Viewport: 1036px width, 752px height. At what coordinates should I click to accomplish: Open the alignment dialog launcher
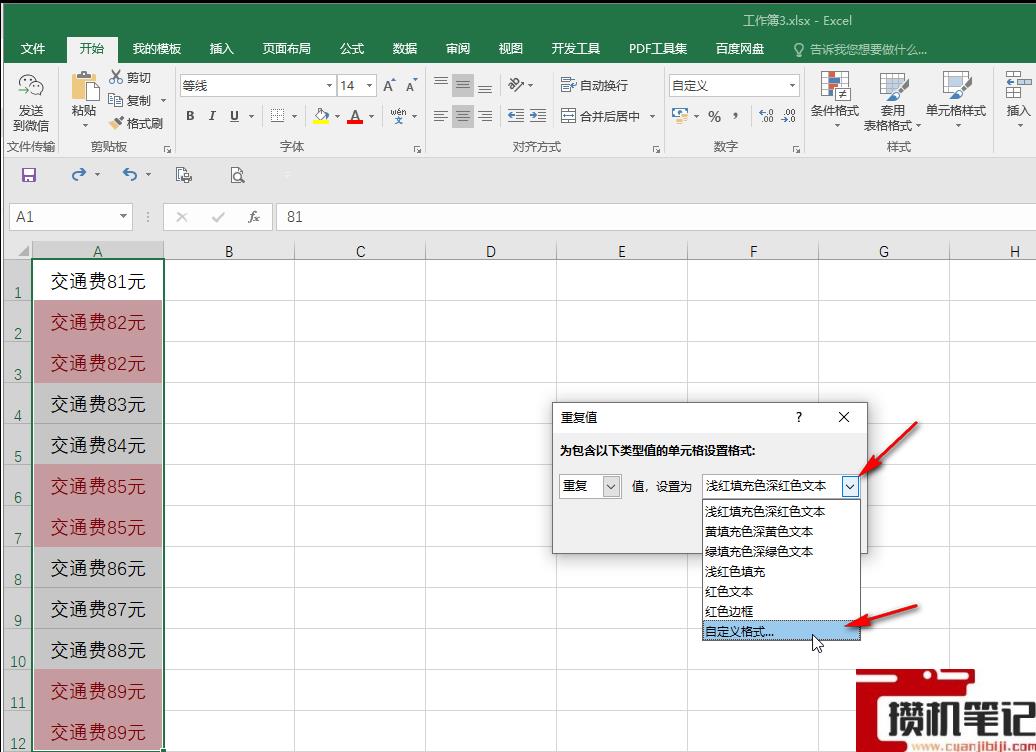656,150
